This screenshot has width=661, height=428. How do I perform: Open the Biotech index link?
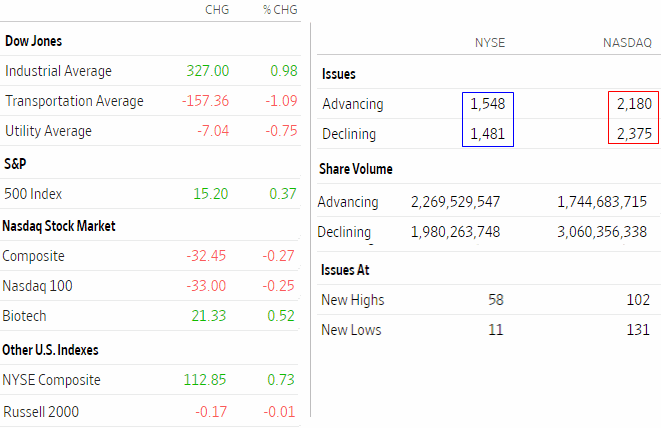click(x=26, y=316)
